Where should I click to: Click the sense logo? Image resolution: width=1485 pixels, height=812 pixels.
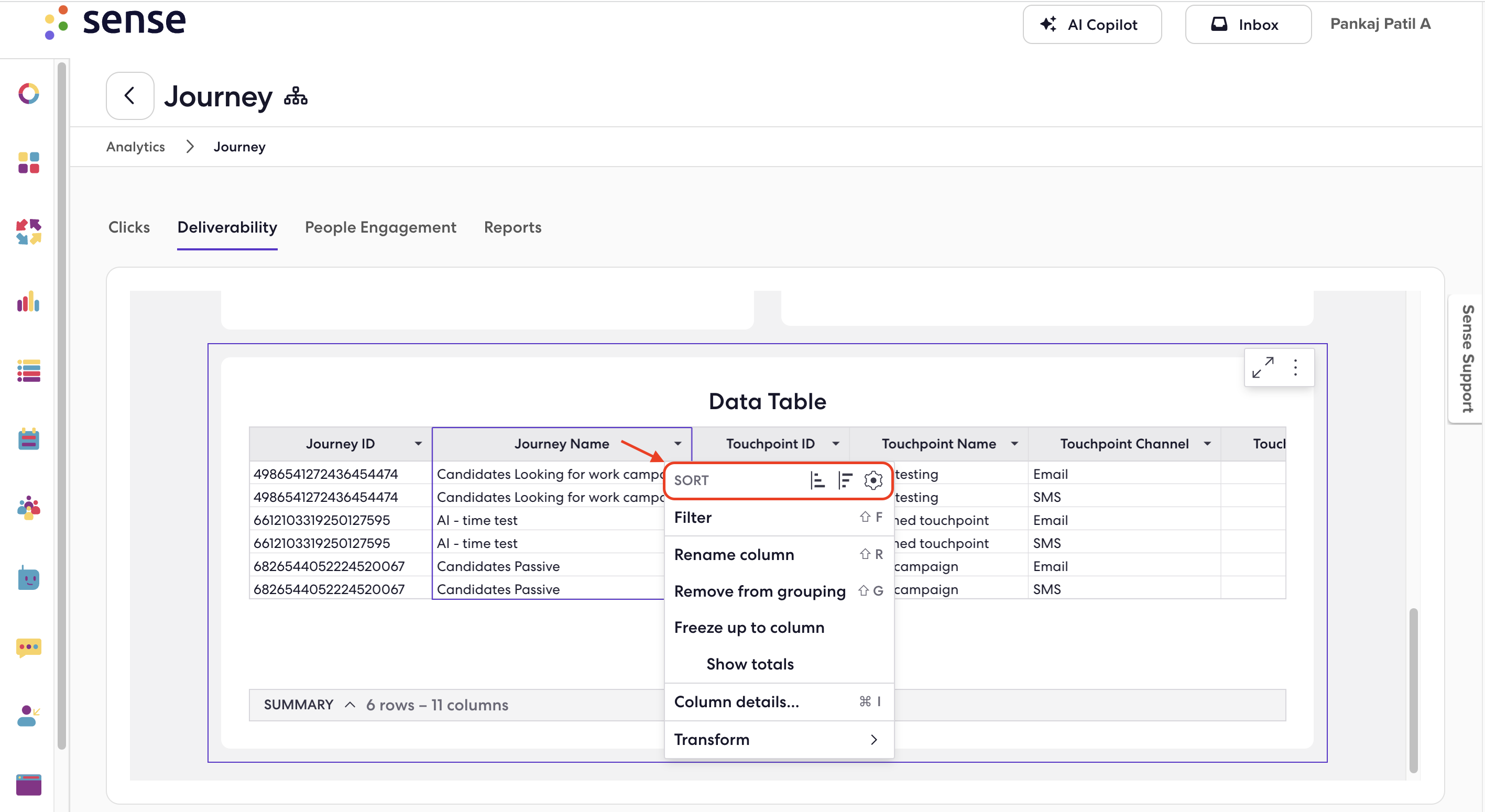pyautogui.click(x=115, y=22)
